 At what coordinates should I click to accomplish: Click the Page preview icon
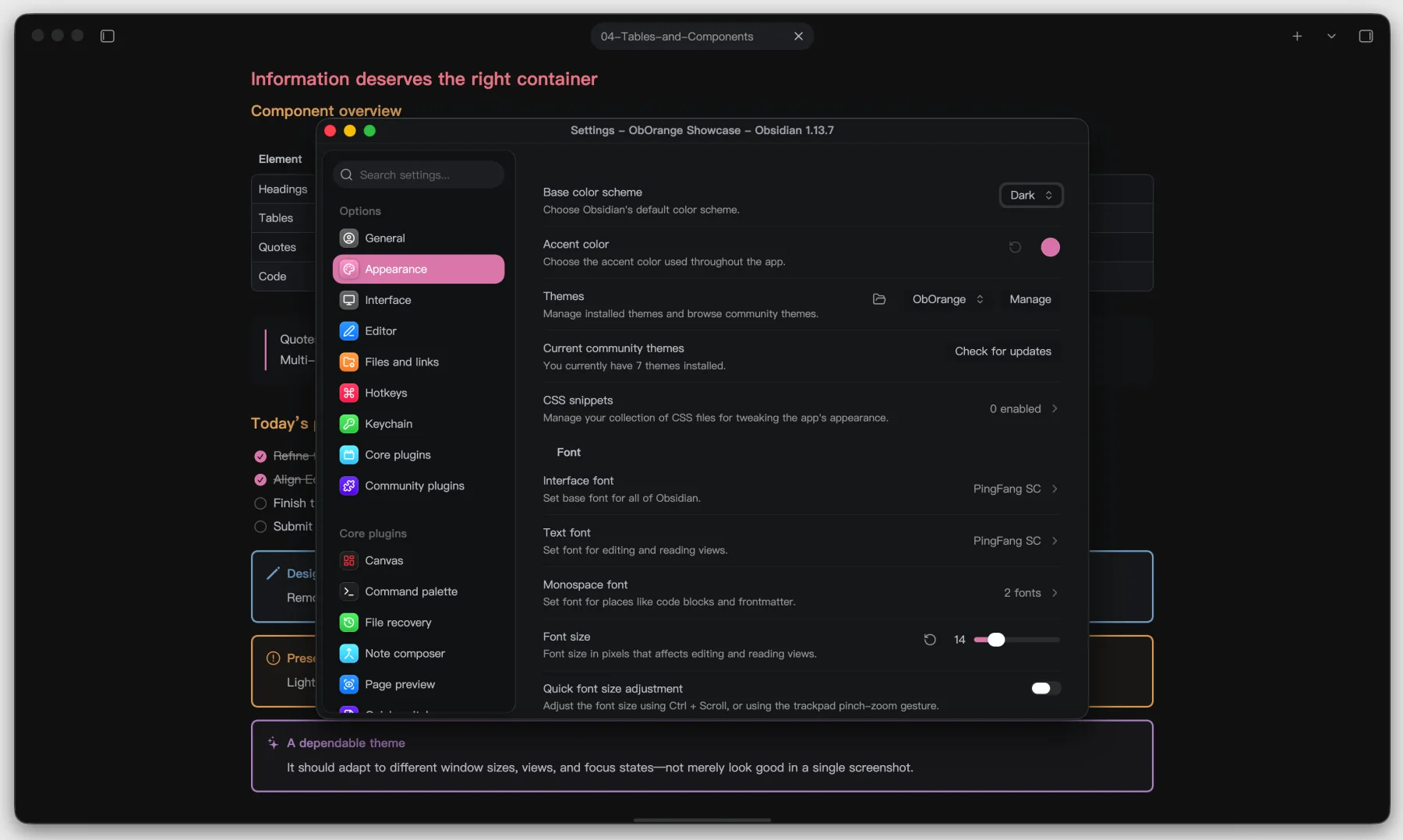pyautogui.click(x=349, y=684)
